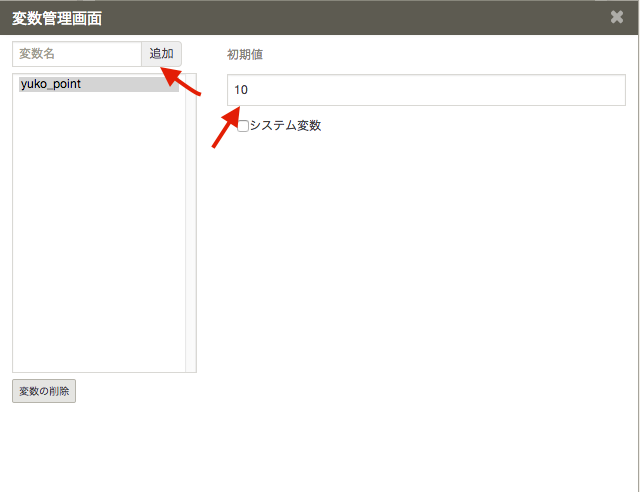Click the empty dark title bar area
Viewport: 640px width, 492px height.
click(x=350, y=18)
